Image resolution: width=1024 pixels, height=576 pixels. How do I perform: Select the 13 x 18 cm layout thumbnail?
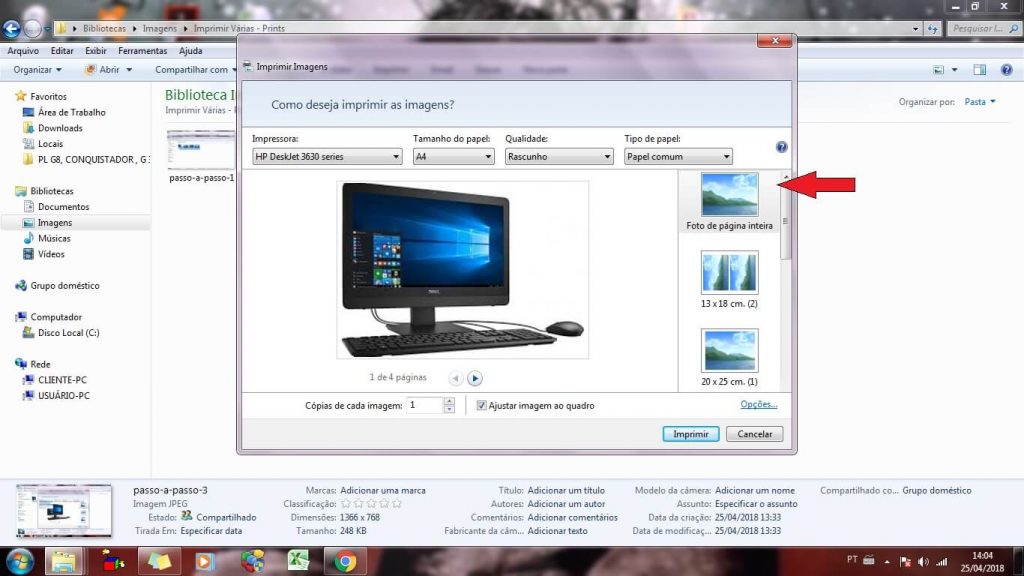click(730, 273)
